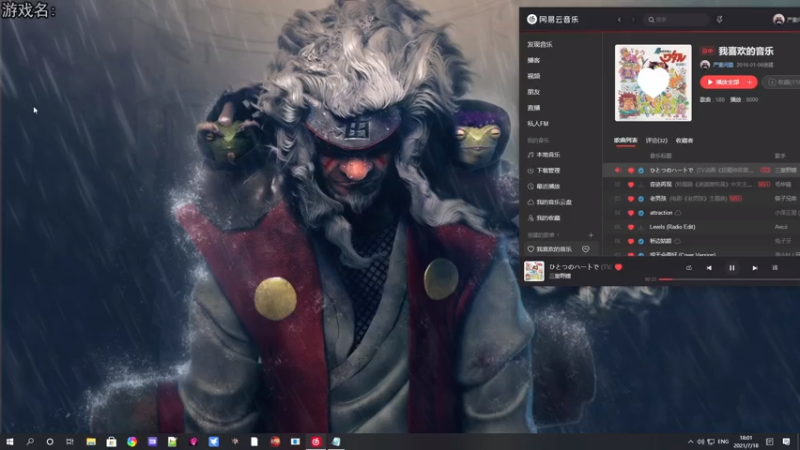The image size is (800, 450).
Task: Skip to the previous track
Action: click(x=709, y=268)
